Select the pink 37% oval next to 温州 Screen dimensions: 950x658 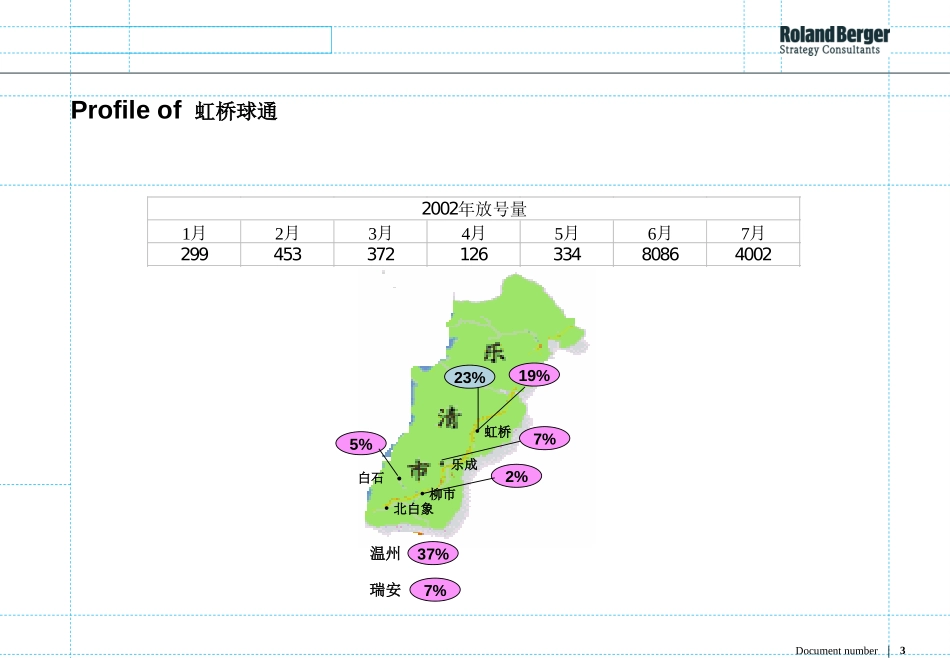click(433, 554)
